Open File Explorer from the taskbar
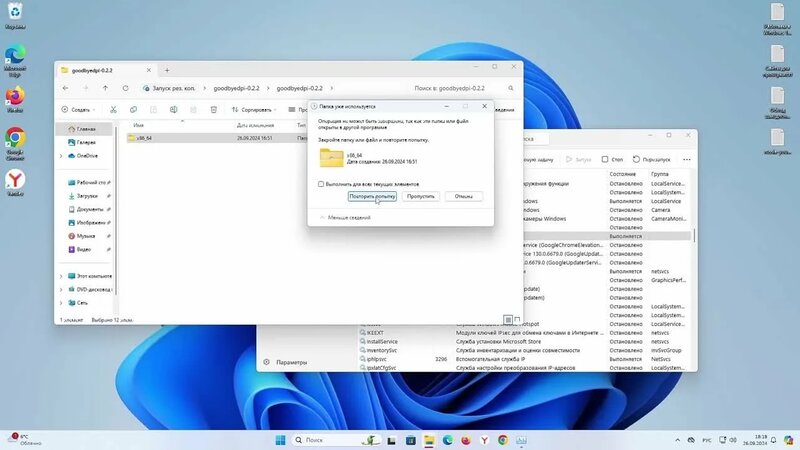This screenshot has height=450, width=800. (429, 440)
